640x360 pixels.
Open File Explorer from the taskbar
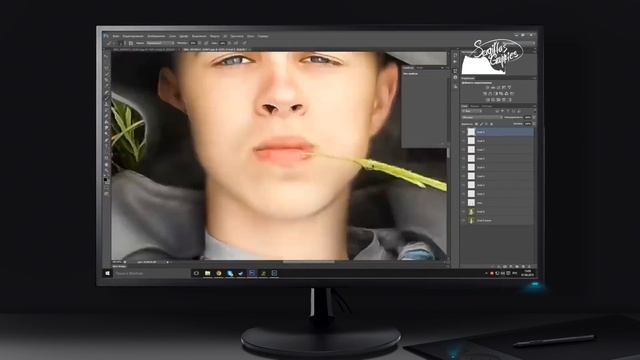[207, 273]
